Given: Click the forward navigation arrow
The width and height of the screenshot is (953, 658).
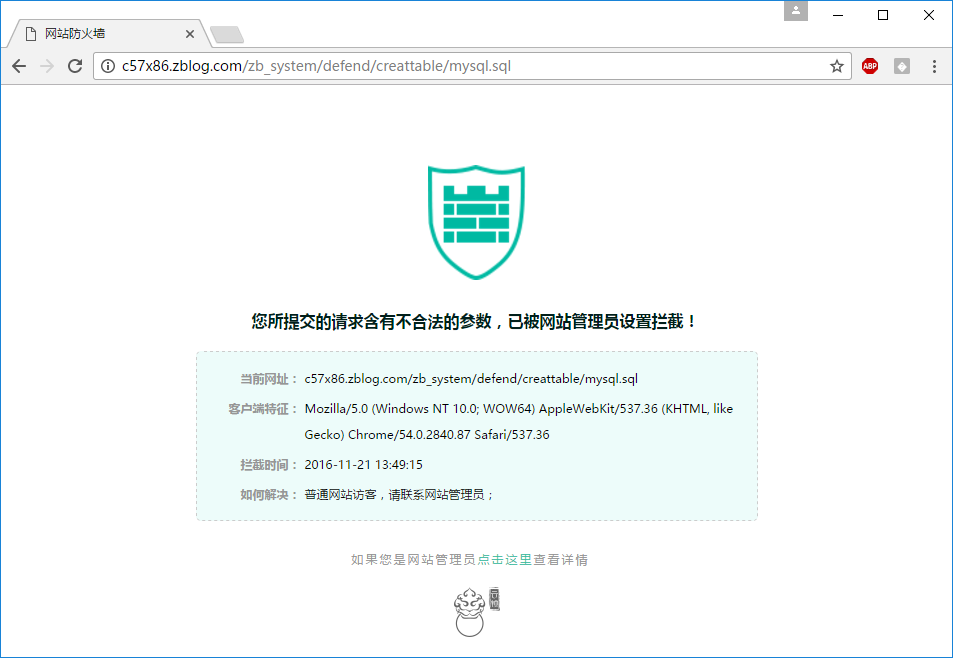Looking at the screenshot, I should click(x=47, y=66).
